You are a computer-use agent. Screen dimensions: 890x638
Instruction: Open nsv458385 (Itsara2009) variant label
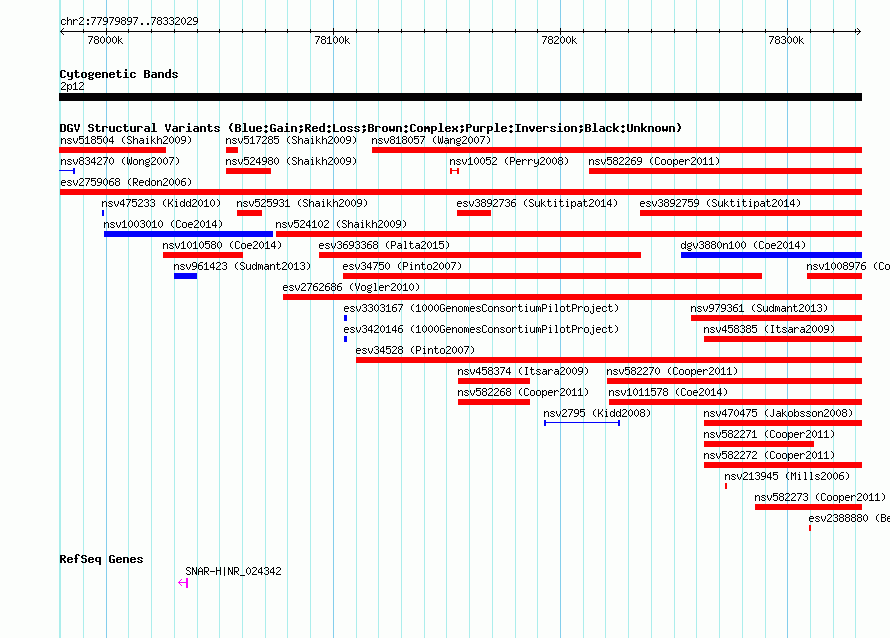(x=769, y=329)
